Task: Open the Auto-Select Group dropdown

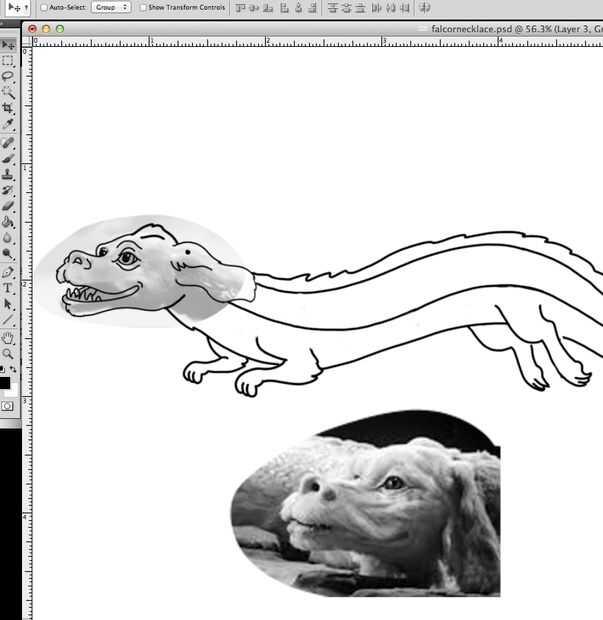Action: tap(111, 7)
